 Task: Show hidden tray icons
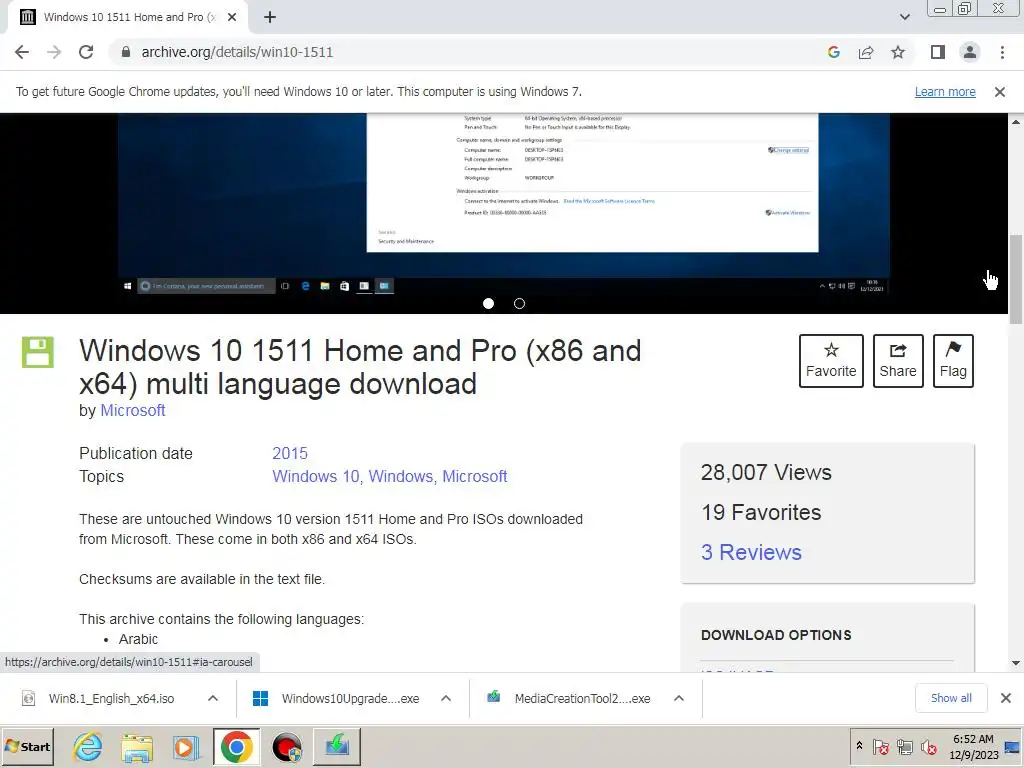pos(859,746)
